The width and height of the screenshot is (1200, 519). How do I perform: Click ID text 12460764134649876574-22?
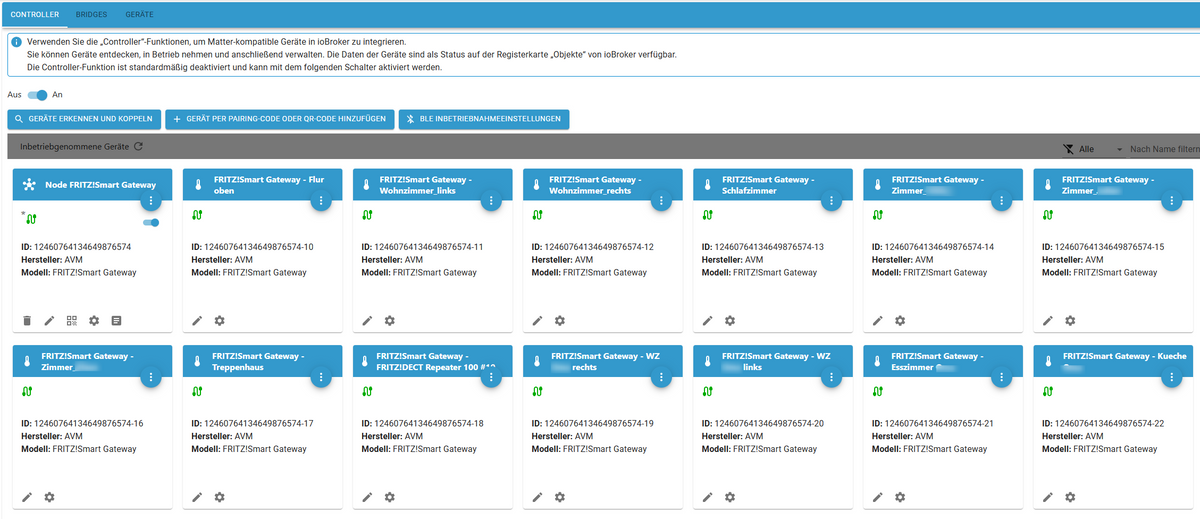[x=1110, y=423]
